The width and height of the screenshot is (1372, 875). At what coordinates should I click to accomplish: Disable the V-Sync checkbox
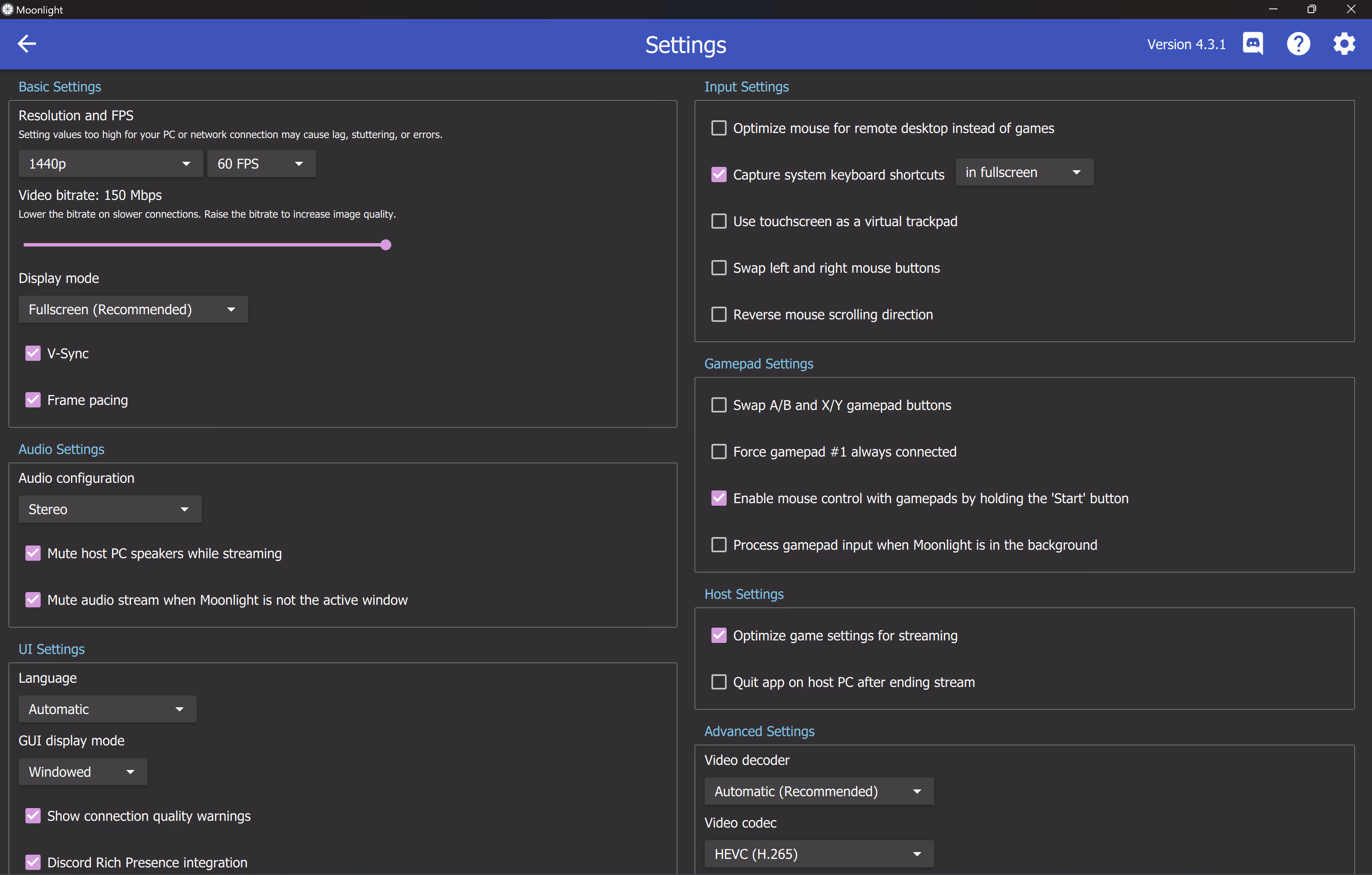[33, 353]
